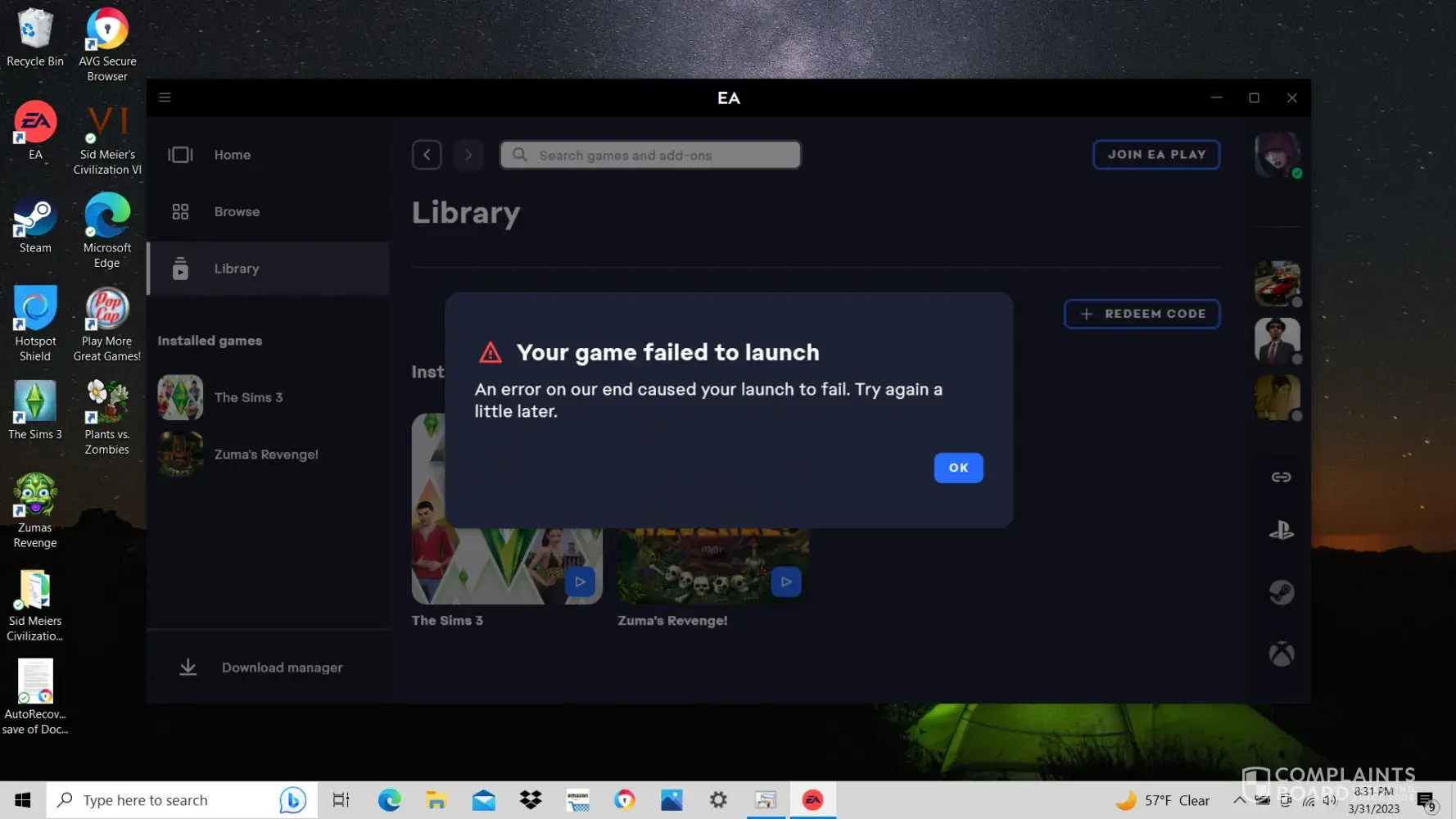Select Zuma's Revenge! in installed games list
Screen dimensions: 1456x819
pos(265,455)
